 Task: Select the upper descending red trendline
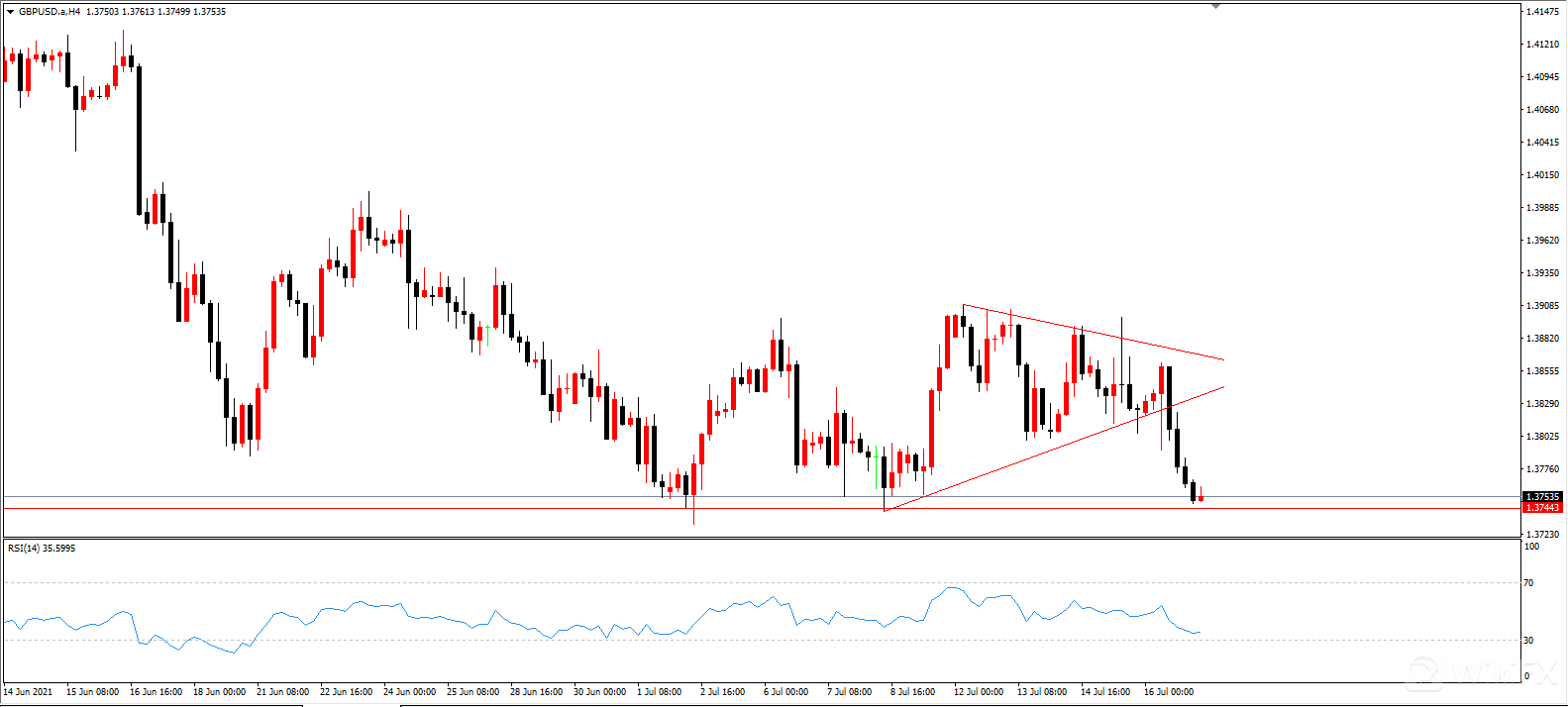pyautogui.click(x=1090, y=333)
